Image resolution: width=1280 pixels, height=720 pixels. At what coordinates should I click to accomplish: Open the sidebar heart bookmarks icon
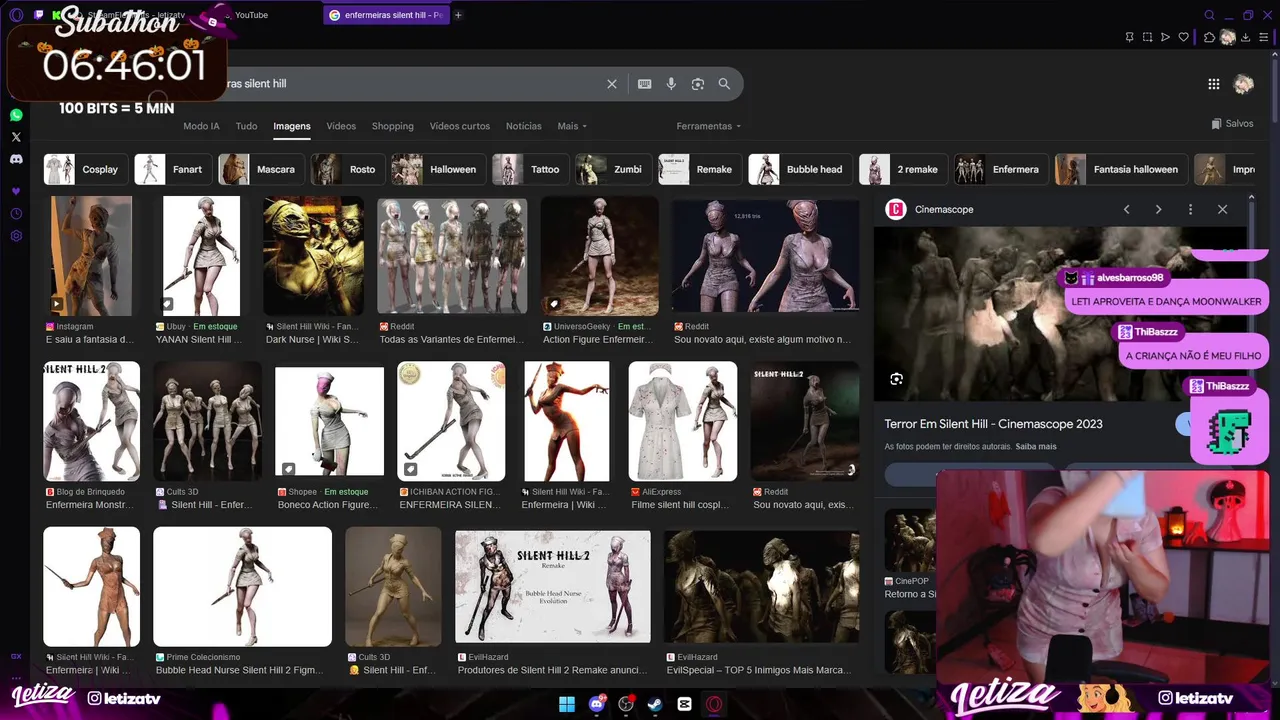click(x=16, y=191)
